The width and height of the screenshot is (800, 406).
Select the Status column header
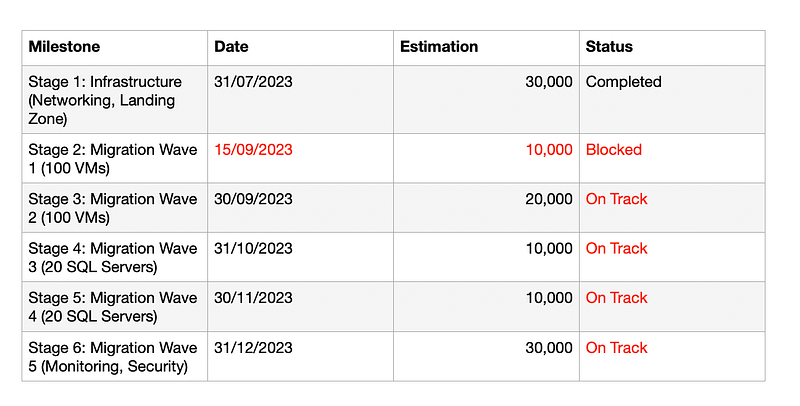[609, 47]
